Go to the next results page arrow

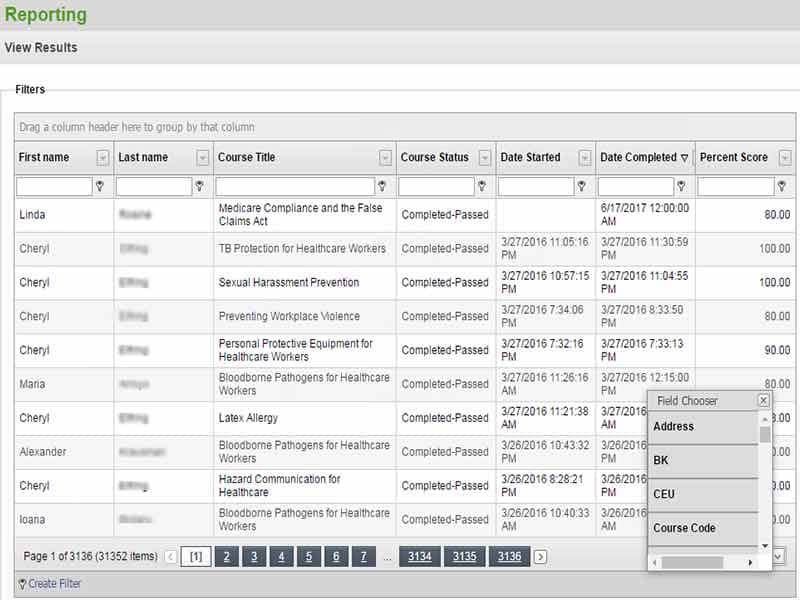tap(540, 557)
